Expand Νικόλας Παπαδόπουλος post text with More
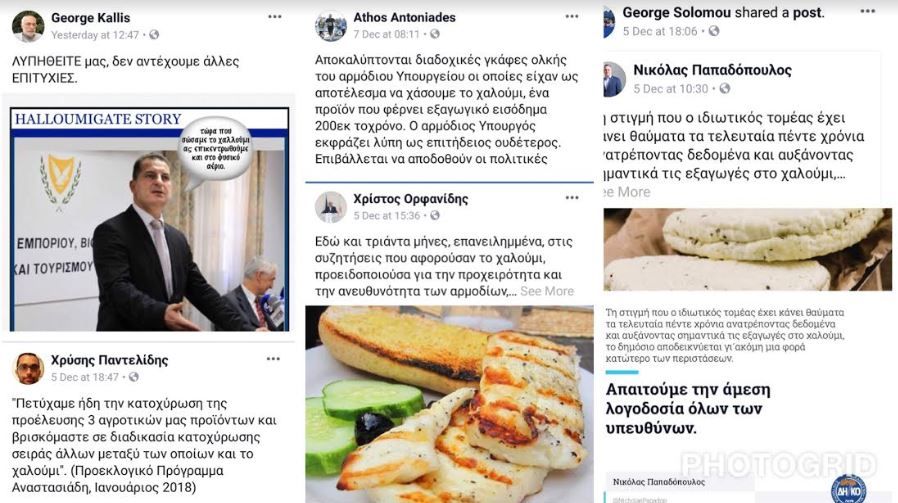 coord(627,192)
